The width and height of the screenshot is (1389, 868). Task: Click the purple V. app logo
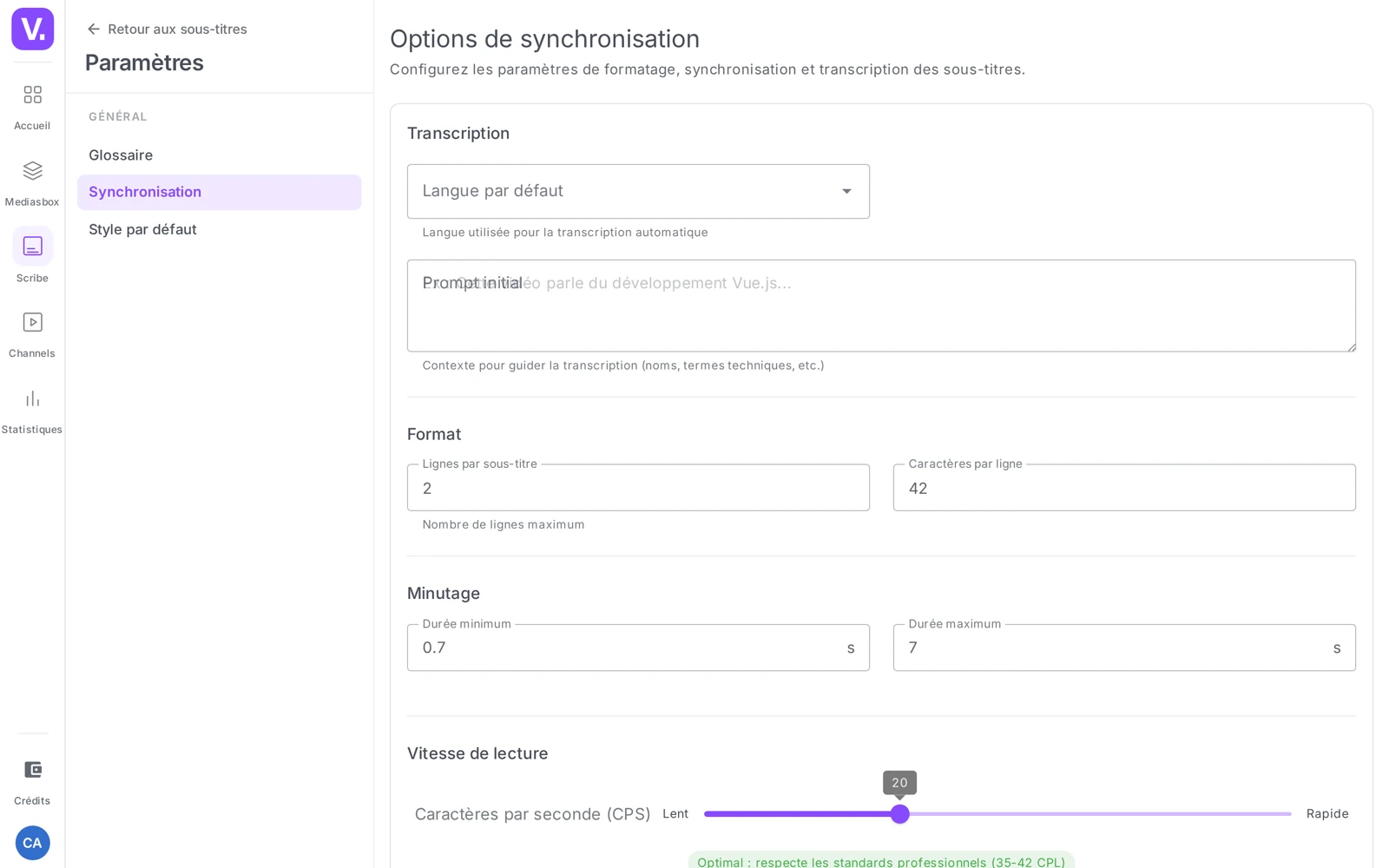click(32, 29)
